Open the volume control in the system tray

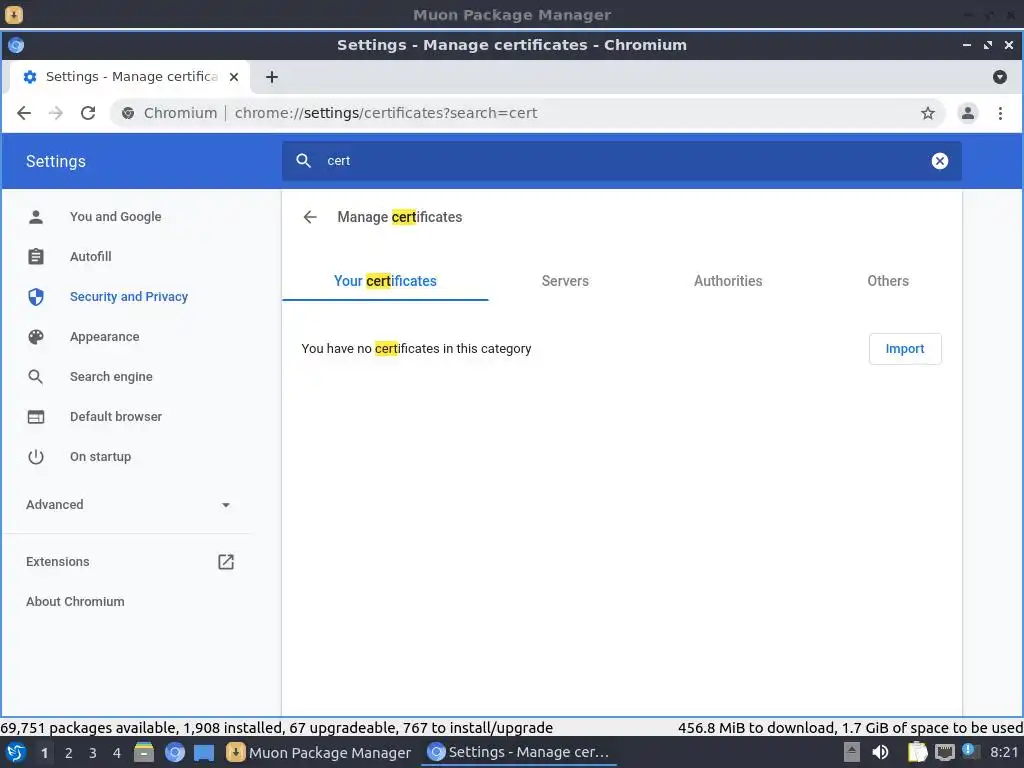pos(880,752)
